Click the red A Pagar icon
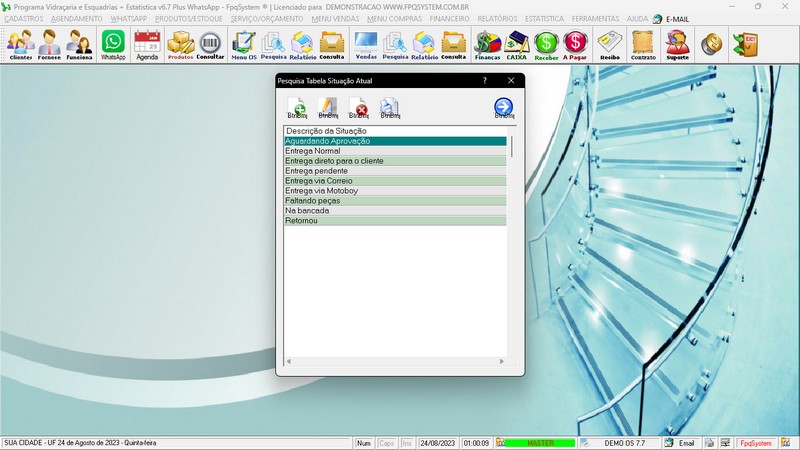 point(575,45)
